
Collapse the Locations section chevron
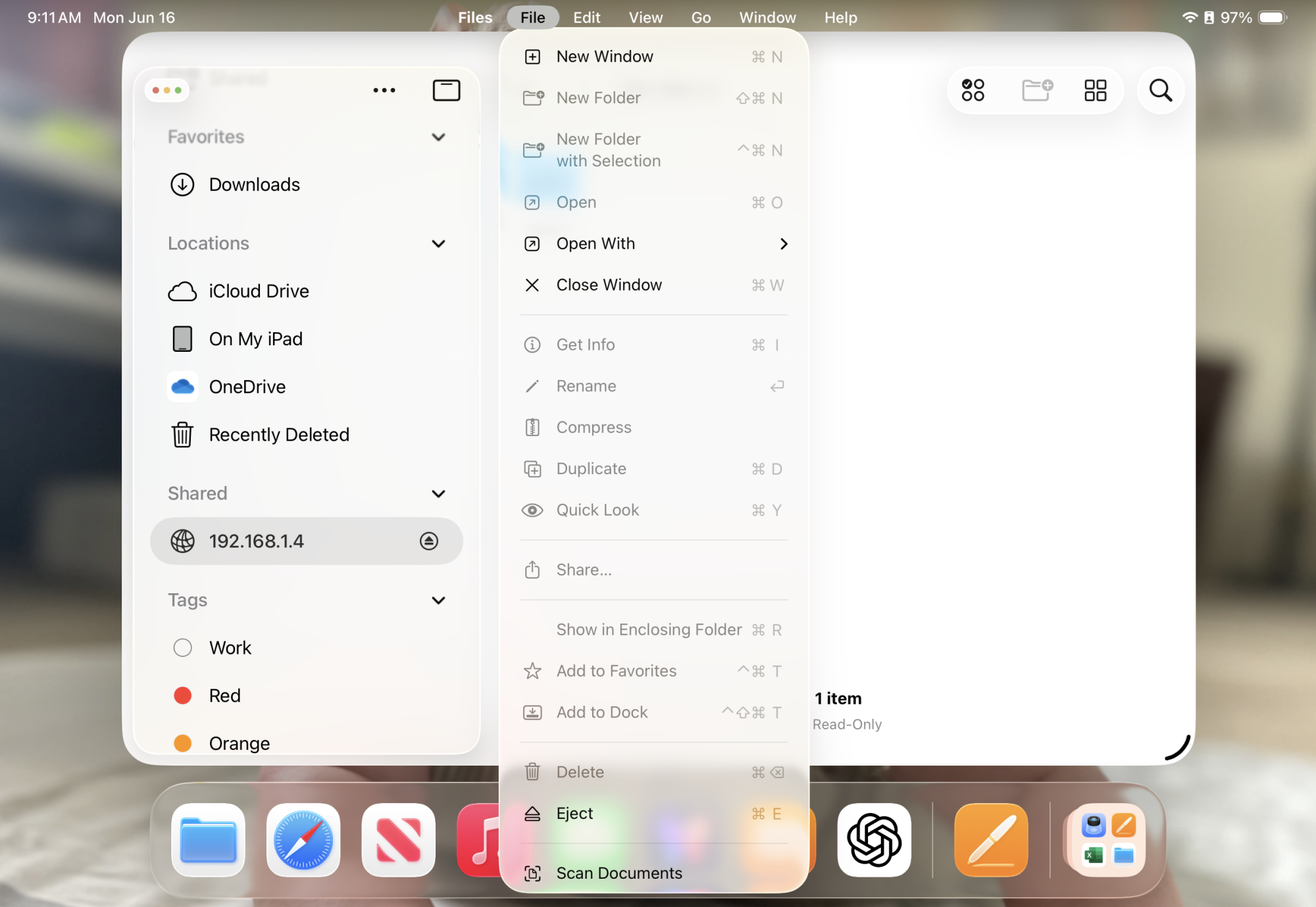[x=438, y=243]
